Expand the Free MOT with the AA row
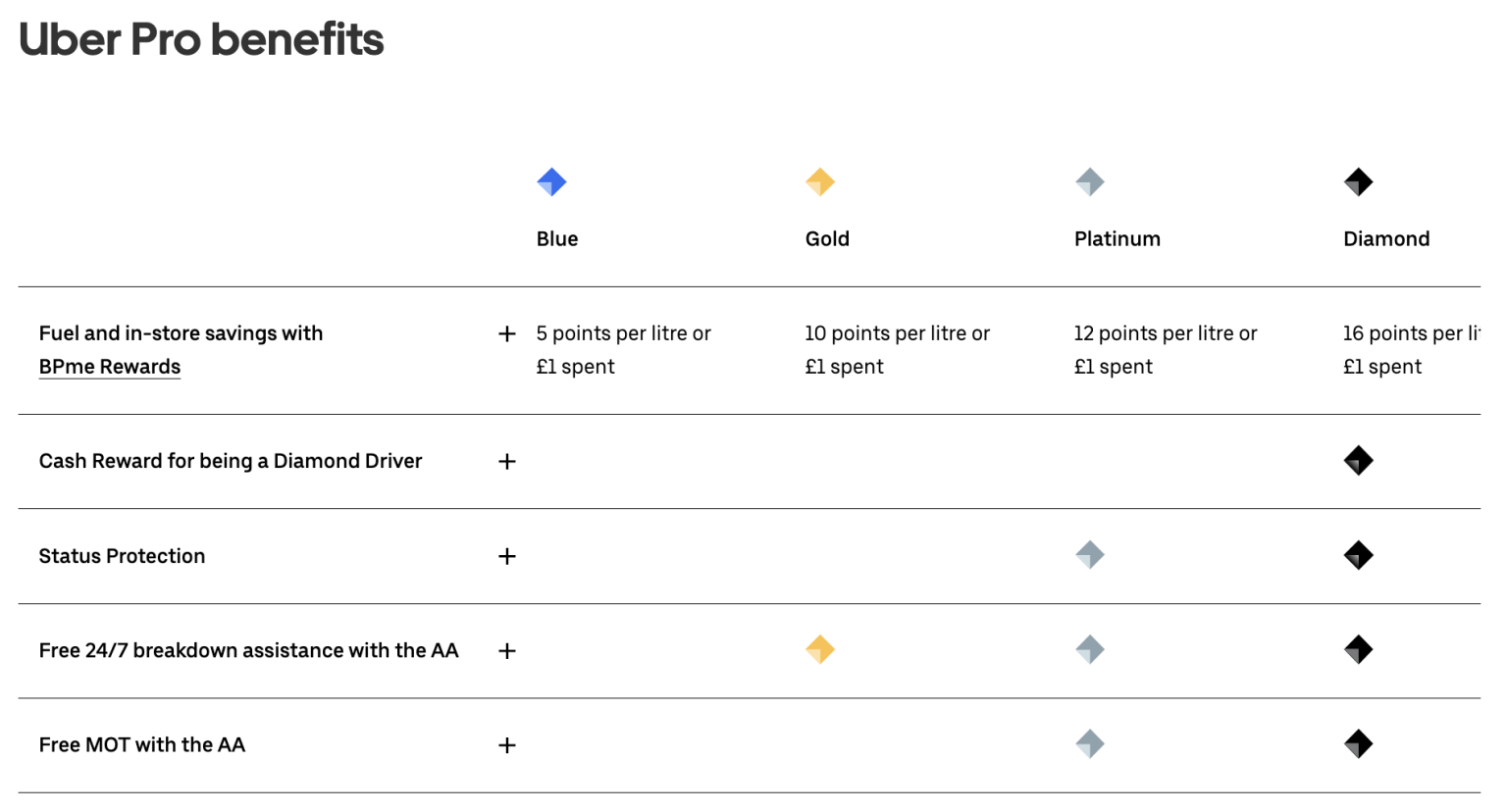 tap(507, 745)
